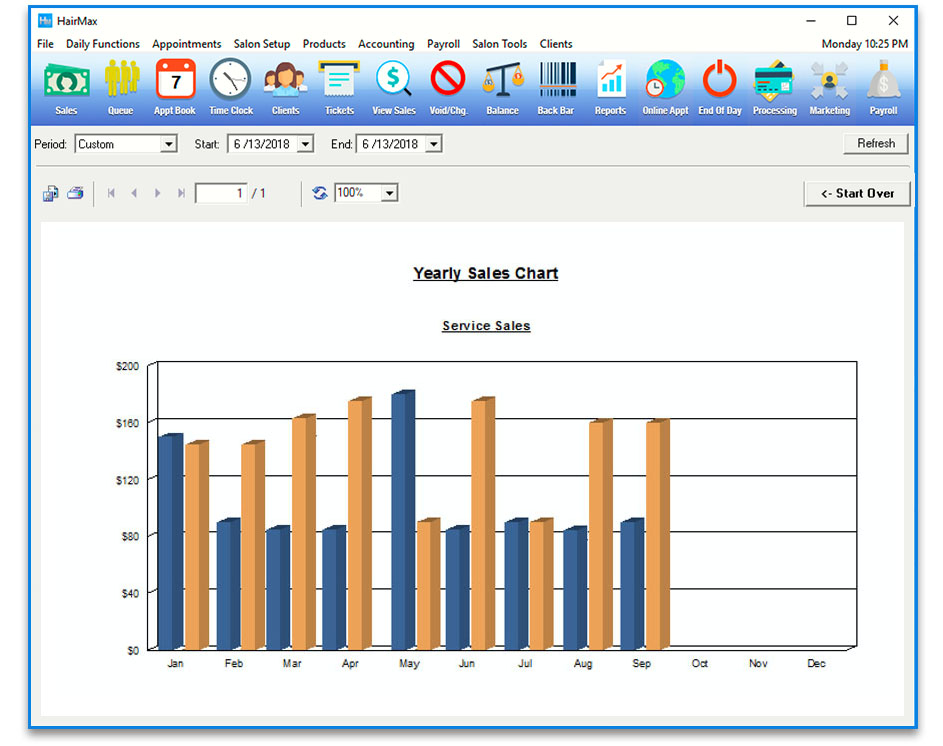Open the End date picker dropdown
Viewport: 943px width, 746px height.
[433, 144]
